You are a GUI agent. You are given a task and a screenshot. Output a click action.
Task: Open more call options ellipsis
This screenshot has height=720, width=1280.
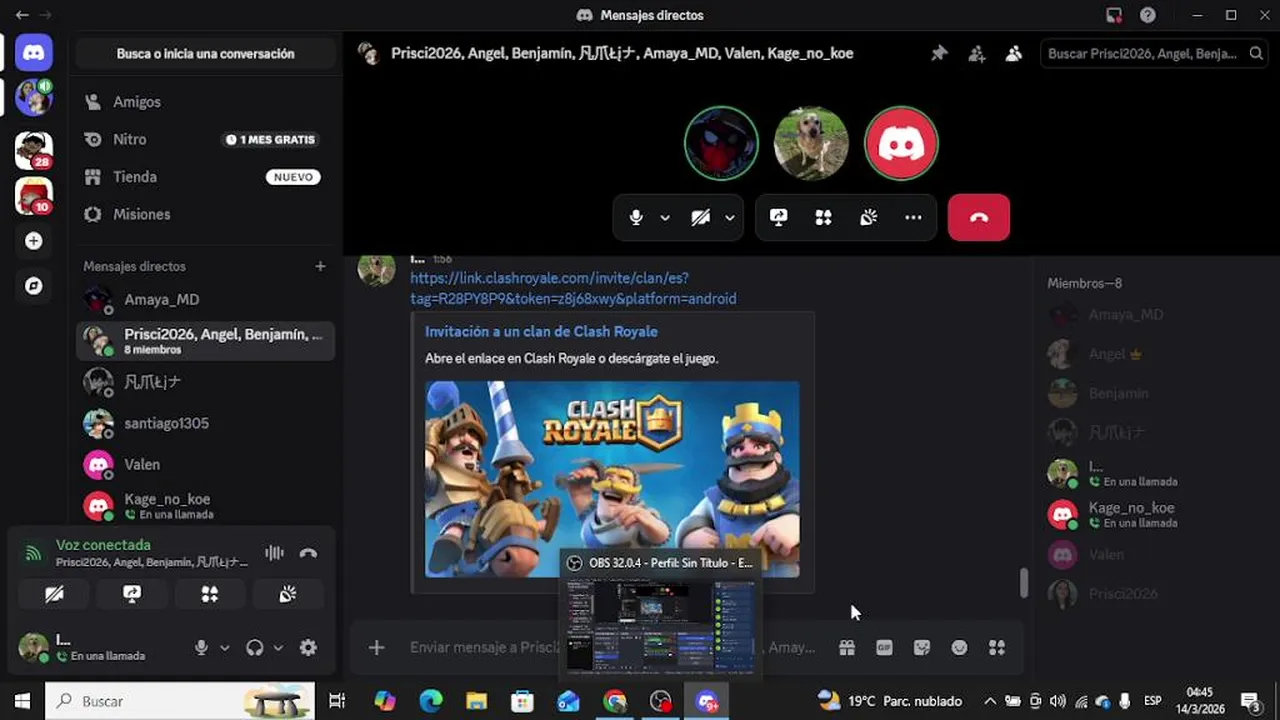[913, 217]
